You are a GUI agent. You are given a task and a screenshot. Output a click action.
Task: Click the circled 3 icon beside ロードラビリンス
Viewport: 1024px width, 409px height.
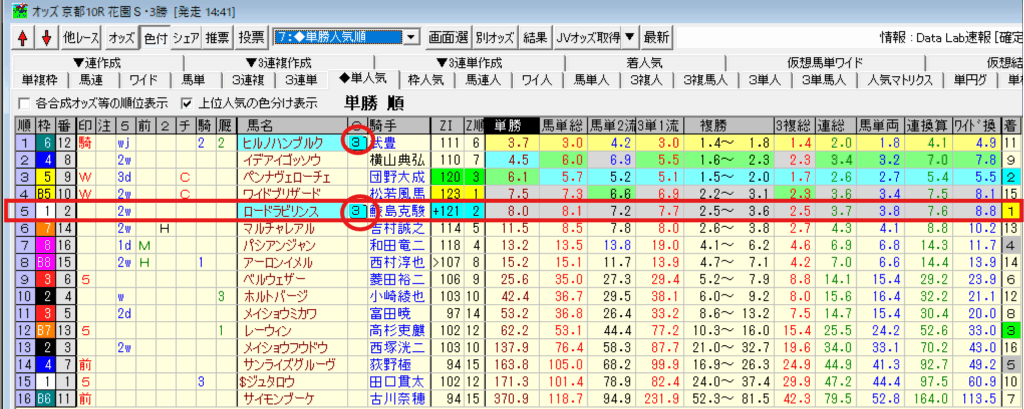[x=357, y=211]
